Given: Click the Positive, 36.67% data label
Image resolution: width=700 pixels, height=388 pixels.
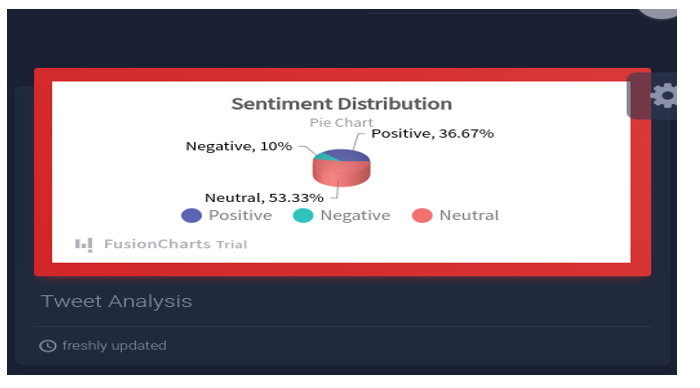Looking at the screenshot, I should (x=433, y=134).
